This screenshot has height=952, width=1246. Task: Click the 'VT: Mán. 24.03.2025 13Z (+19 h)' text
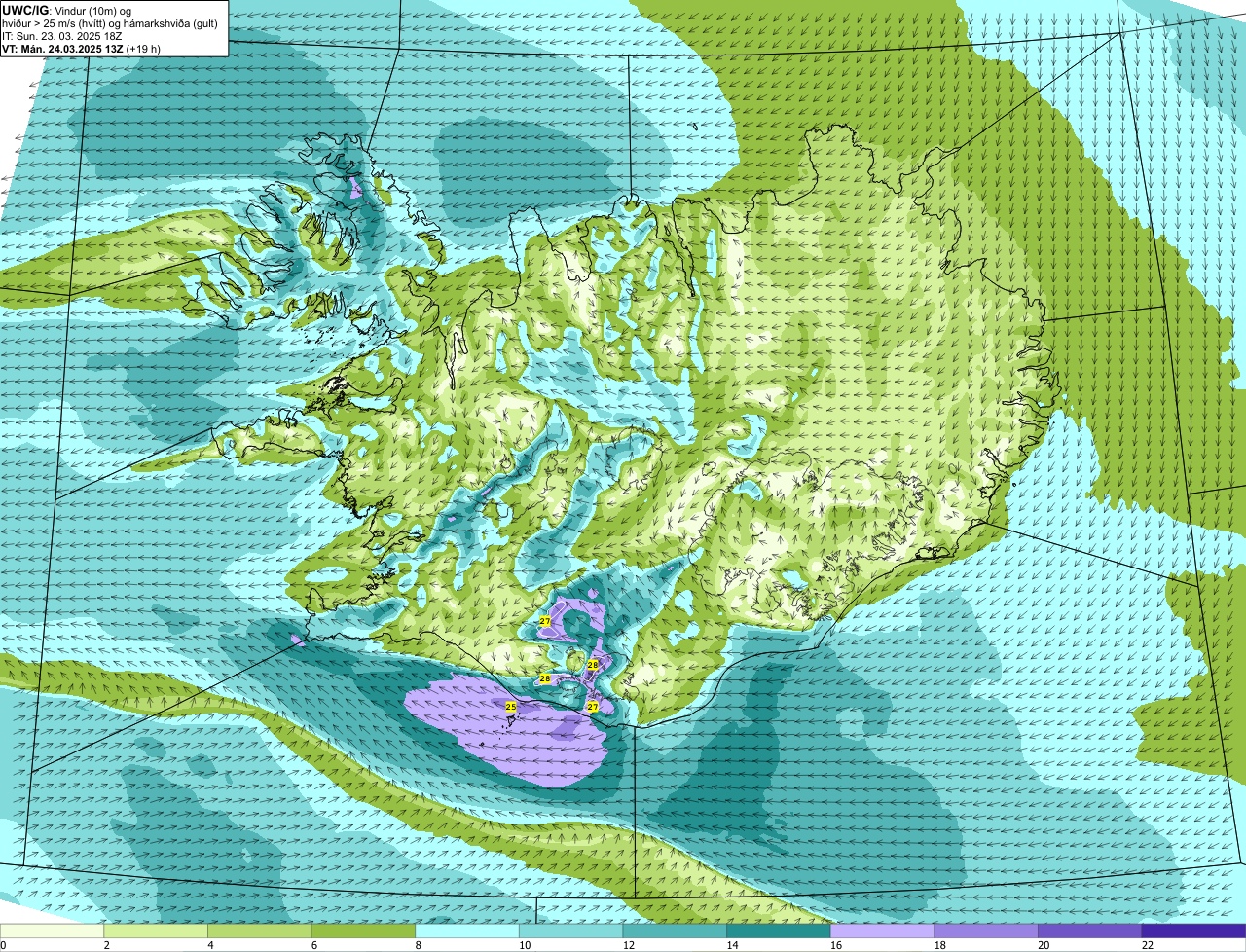82,48
